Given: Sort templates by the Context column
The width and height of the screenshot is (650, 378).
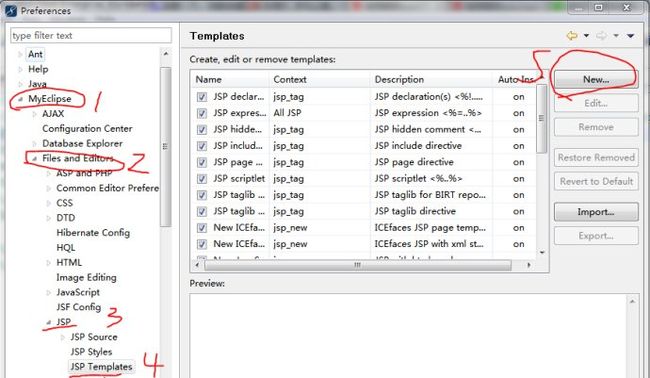Looking at the screenshot, I should [x=320, y=79].
